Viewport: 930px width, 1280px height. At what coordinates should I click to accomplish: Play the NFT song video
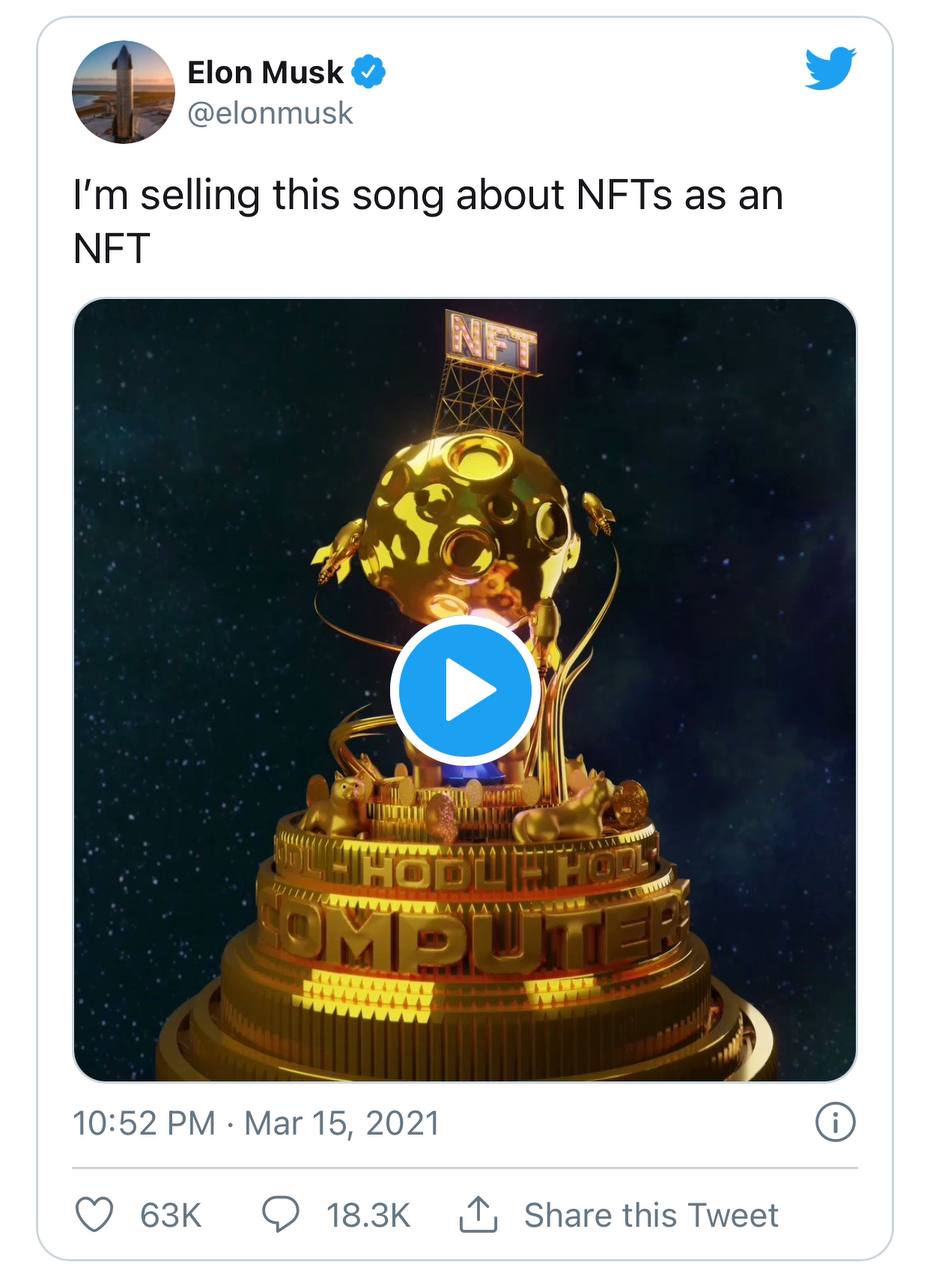[x=465, y=690]
